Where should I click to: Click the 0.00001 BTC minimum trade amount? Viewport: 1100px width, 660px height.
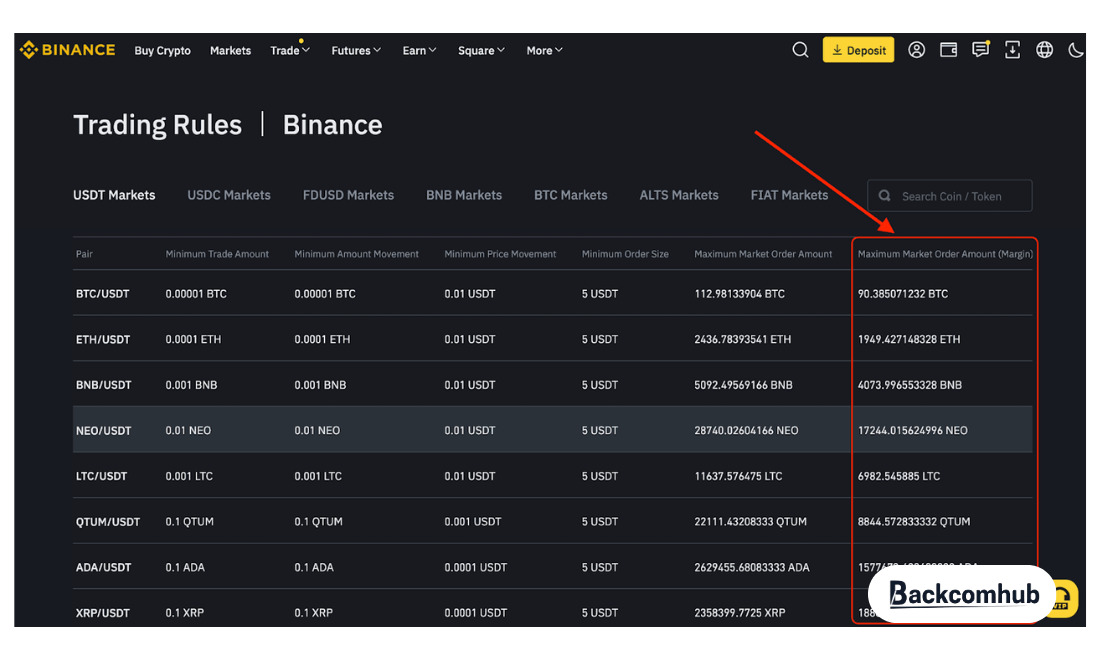[196, 294]
